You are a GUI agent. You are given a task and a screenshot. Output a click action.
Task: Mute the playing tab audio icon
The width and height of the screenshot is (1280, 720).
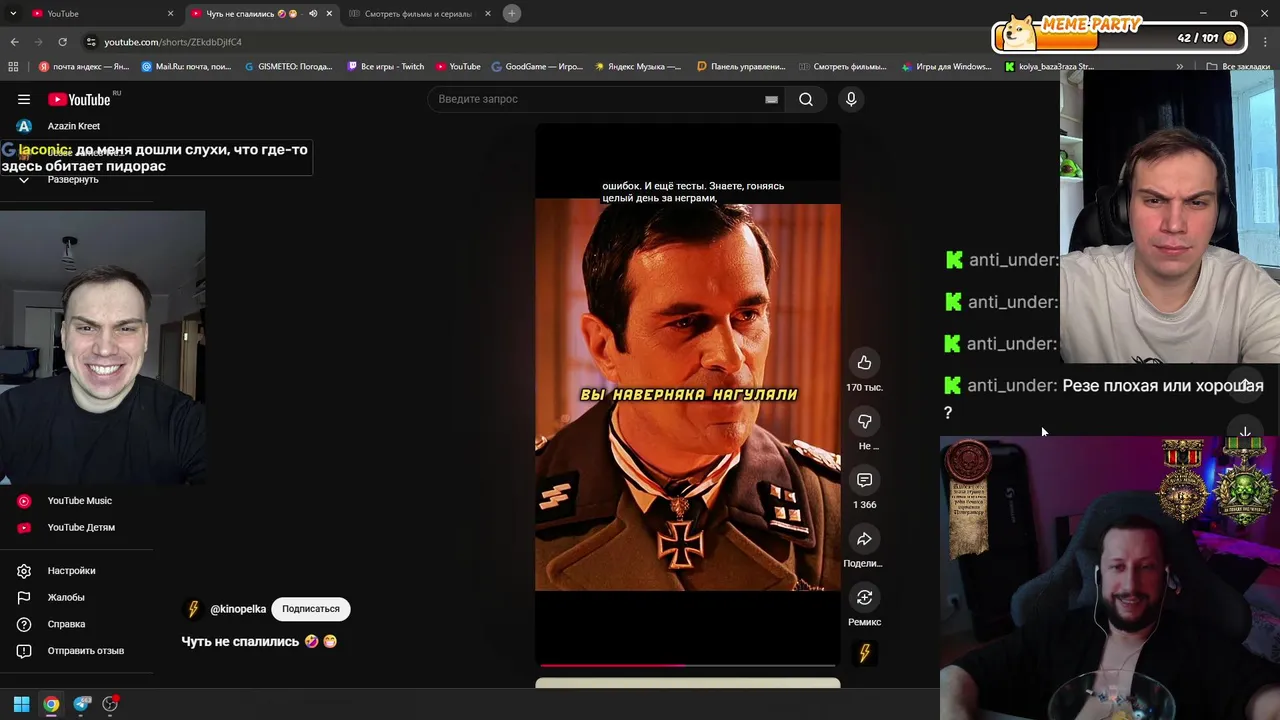[x=313, y=14]
